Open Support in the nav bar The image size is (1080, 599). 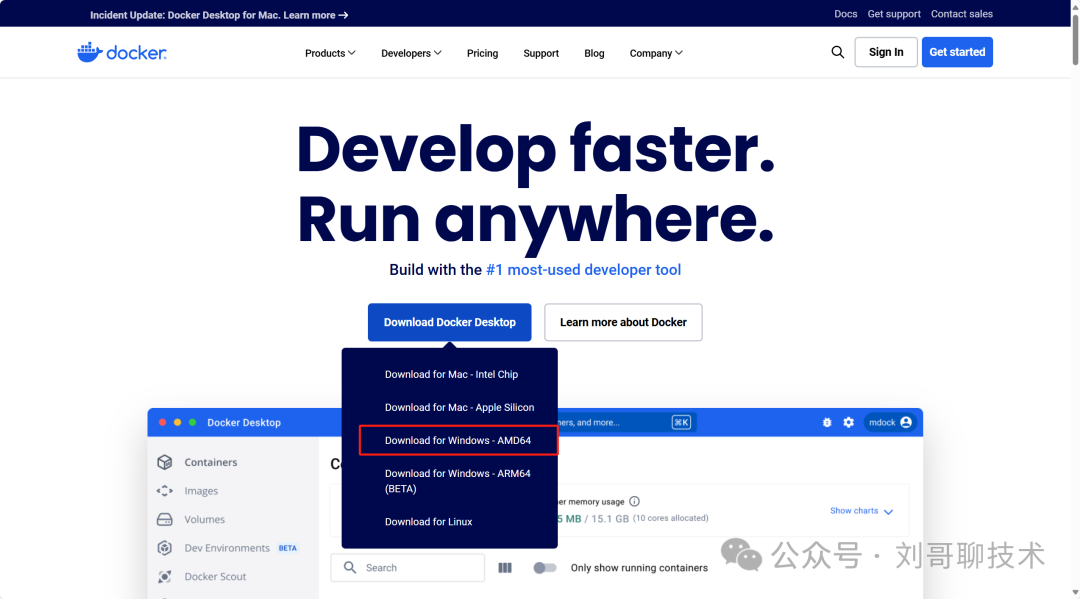pos(541,53)
